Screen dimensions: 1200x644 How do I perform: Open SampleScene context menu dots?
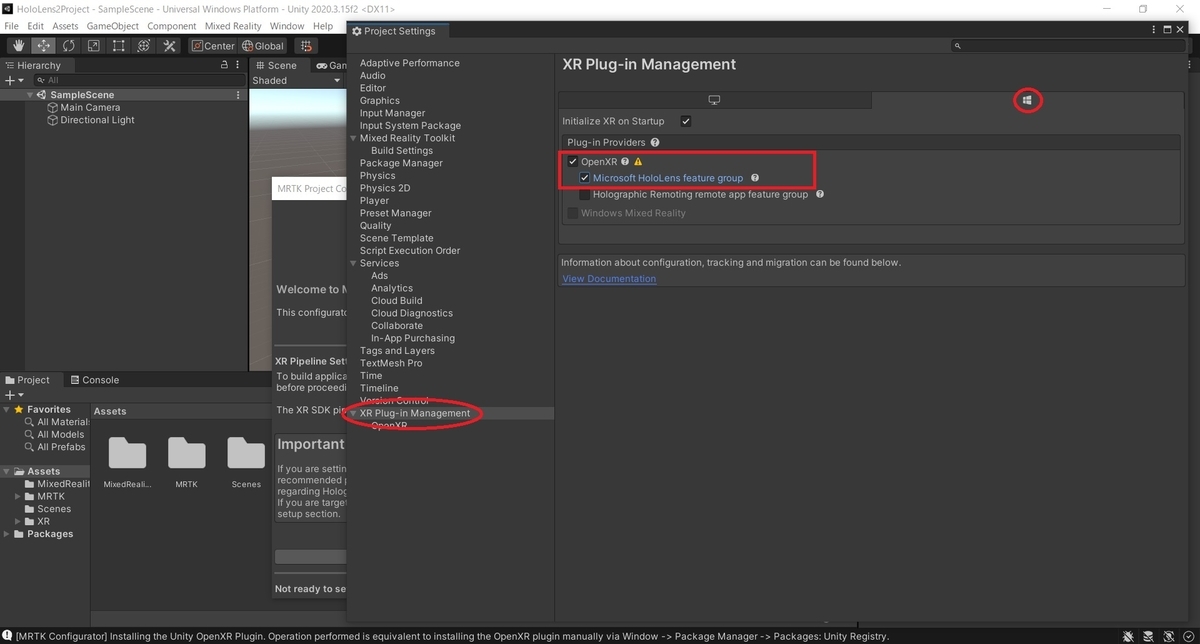pos(238,95)
